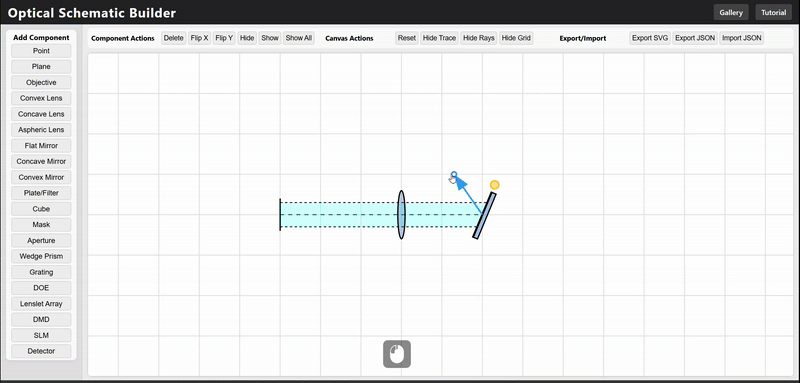Add an SLM component

[41, 336]
